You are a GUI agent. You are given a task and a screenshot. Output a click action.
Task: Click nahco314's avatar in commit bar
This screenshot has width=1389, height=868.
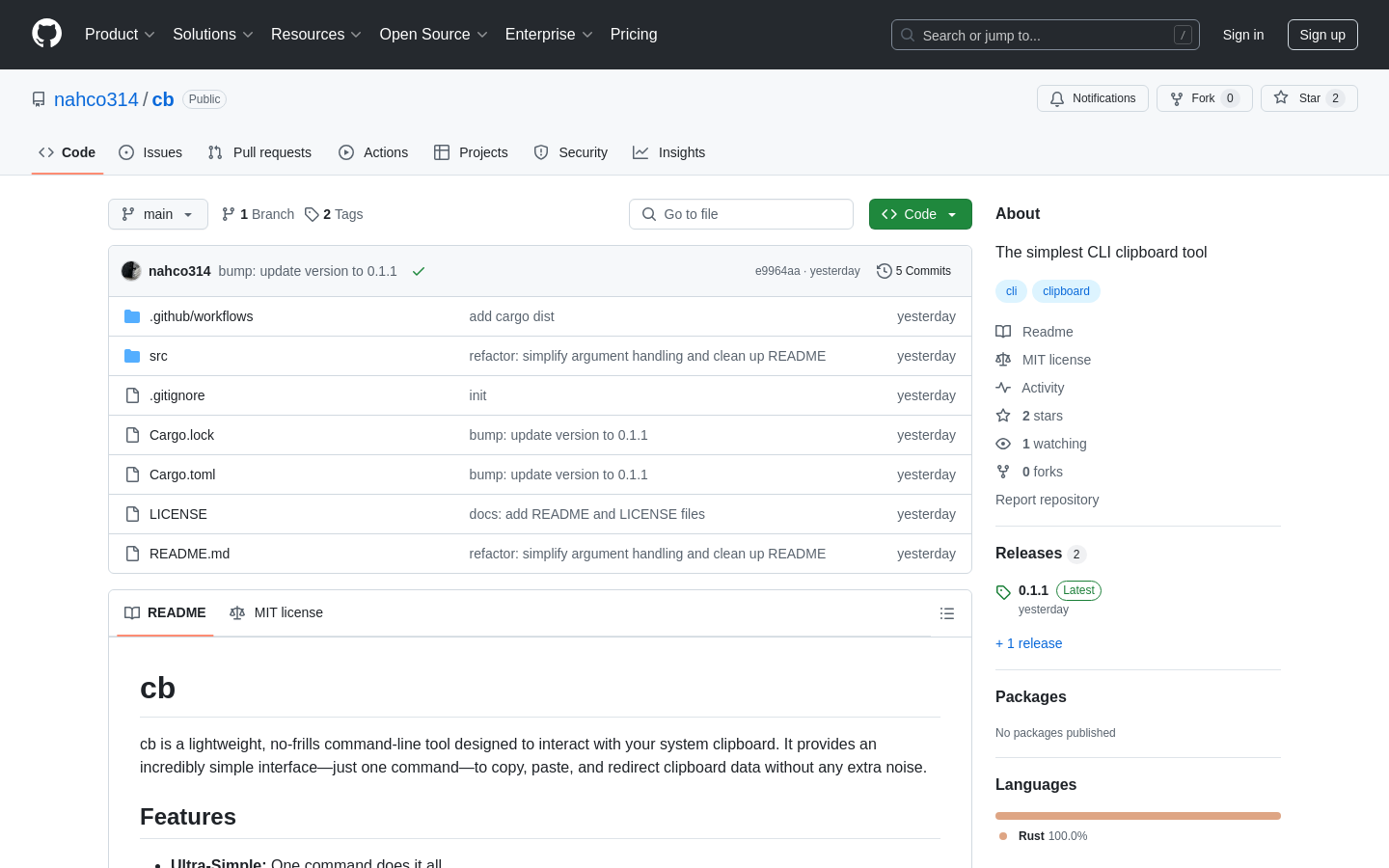pyautogui.click(x=131, y=271)
